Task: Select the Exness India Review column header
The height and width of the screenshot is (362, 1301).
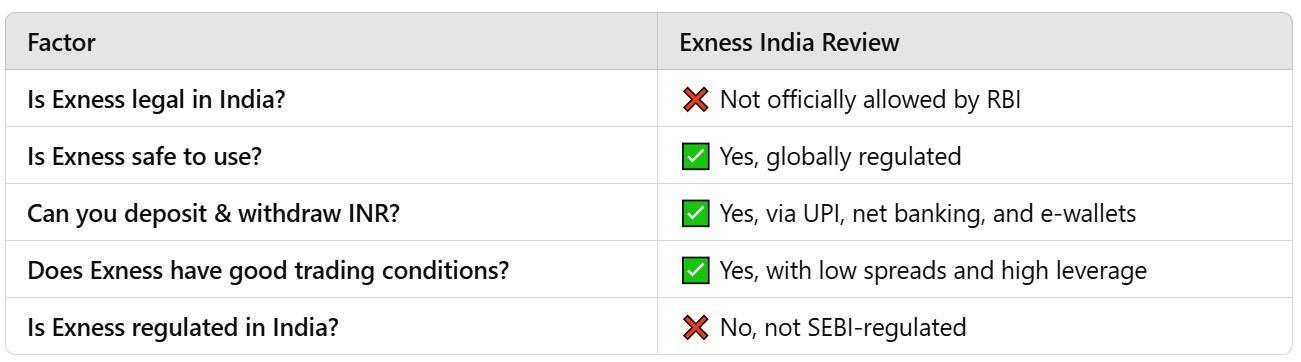Action: (975, 42)
